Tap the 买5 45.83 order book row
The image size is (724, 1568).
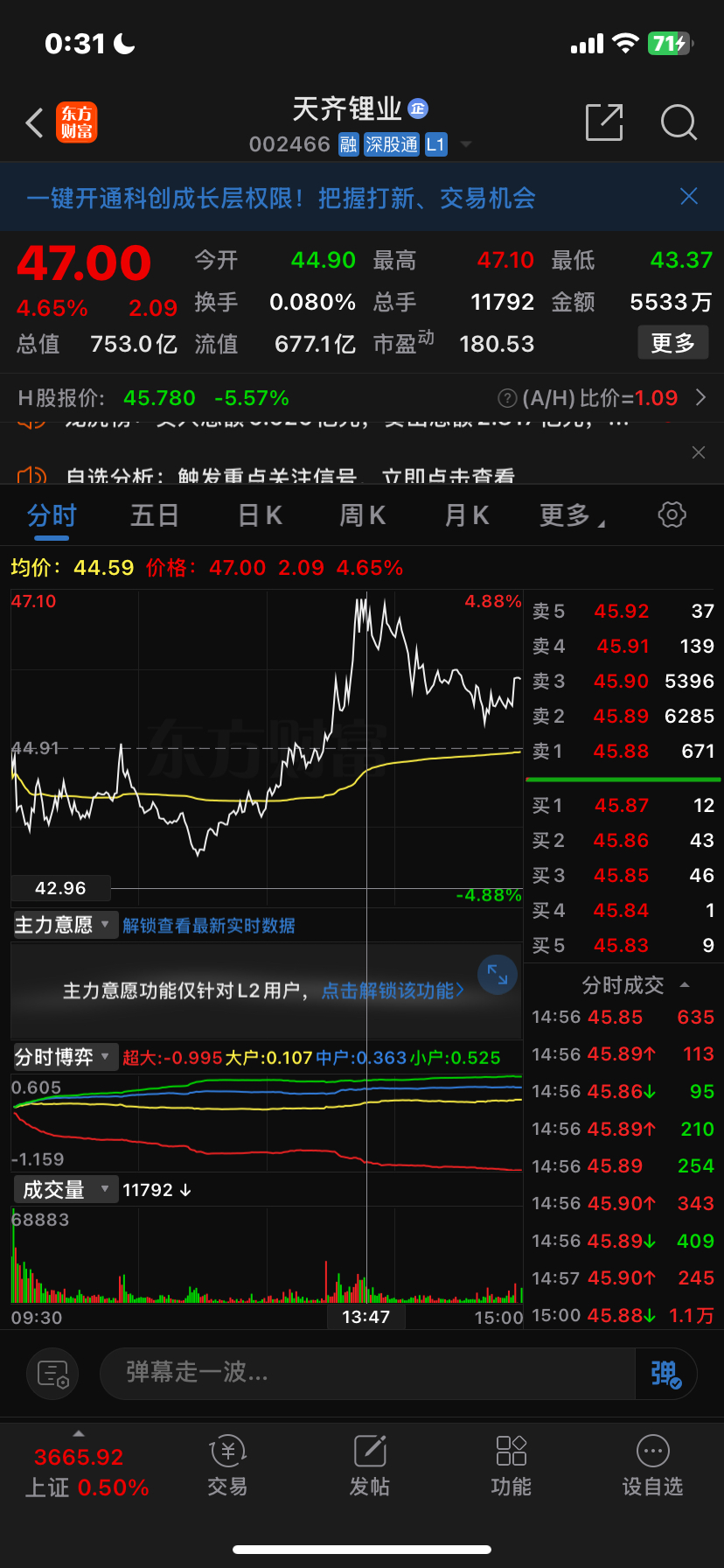623,945
